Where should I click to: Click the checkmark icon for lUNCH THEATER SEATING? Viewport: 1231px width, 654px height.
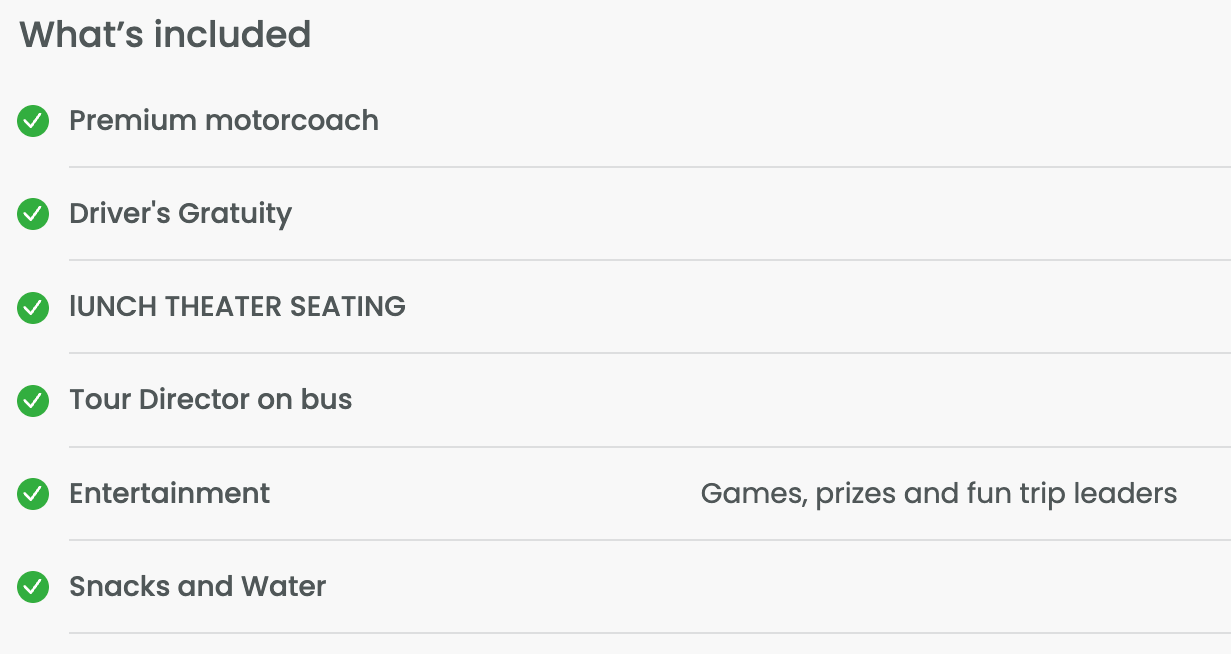(33, 307)
